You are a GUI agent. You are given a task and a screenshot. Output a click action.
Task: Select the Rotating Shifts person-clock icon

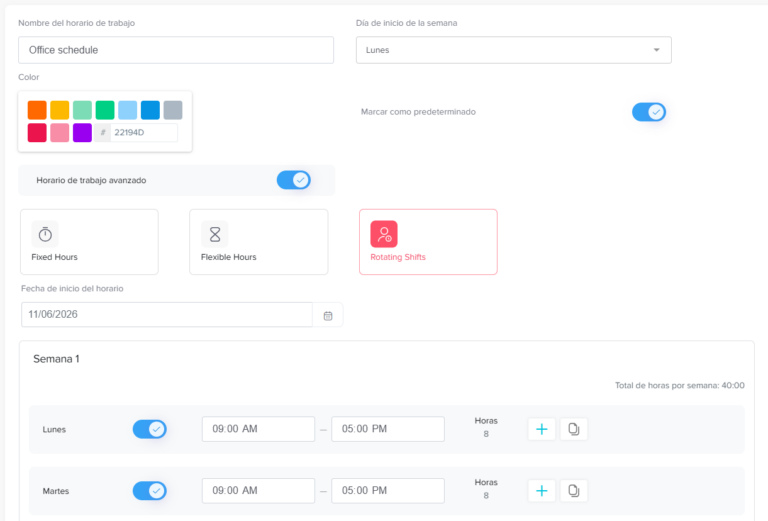(384, 235)
